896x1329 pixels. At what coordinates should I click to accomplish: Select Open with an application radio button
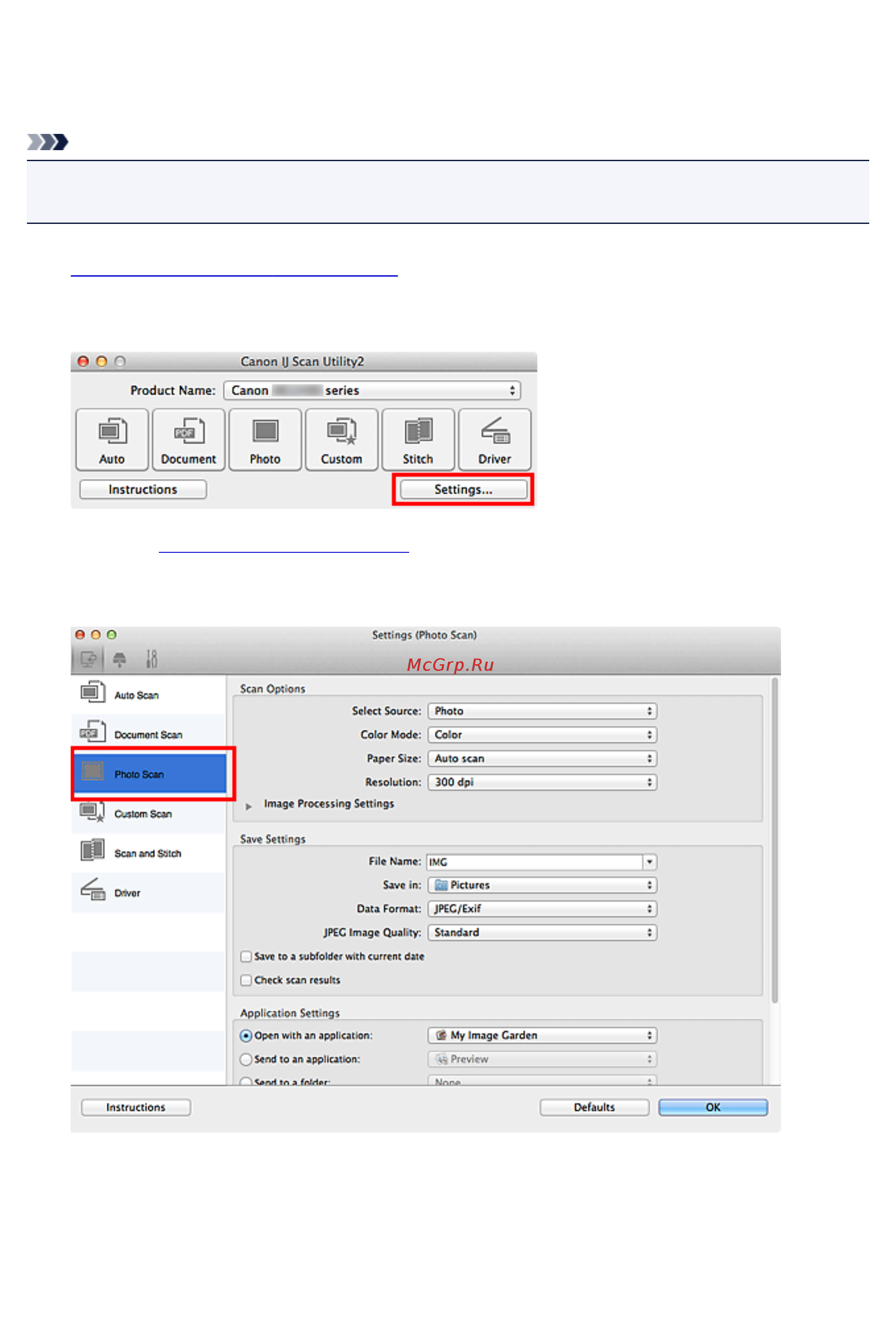[246, 1035]
